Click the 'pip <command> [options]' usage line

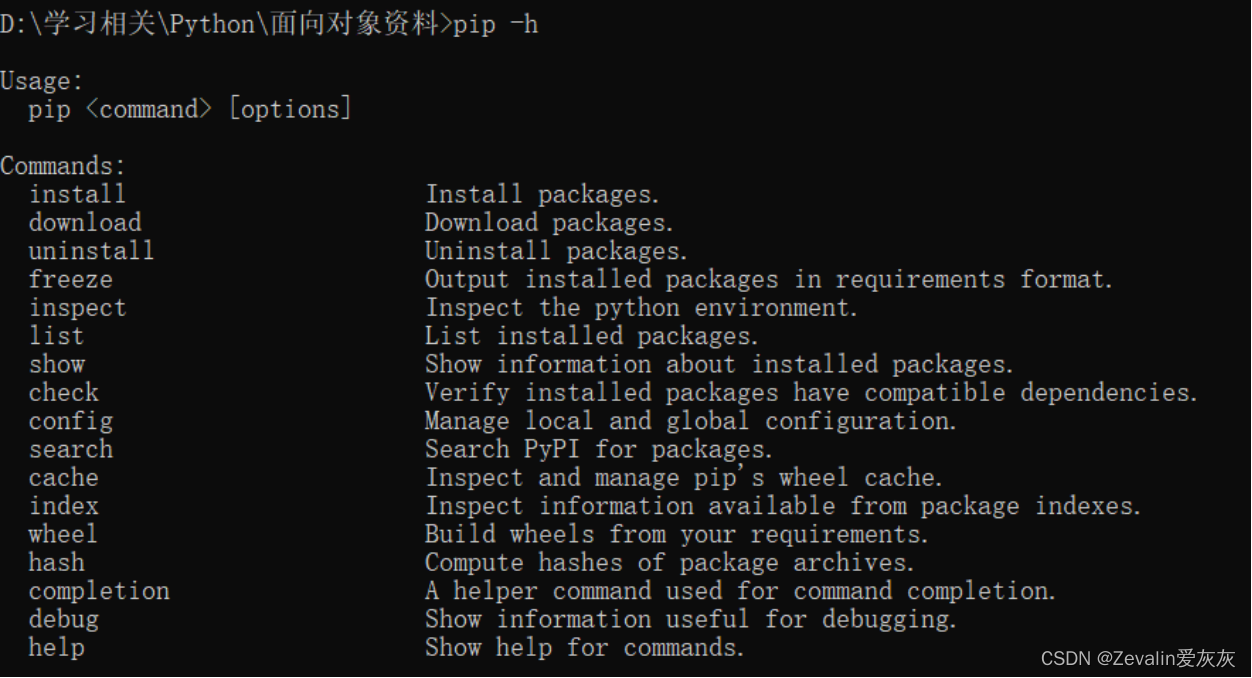[x=190, y=109]
